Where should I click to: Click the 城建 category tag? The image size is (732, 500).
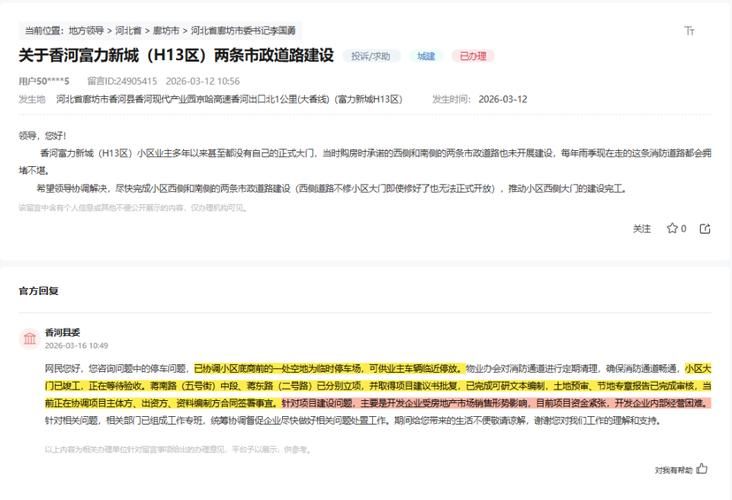click(x=426, y=56)
